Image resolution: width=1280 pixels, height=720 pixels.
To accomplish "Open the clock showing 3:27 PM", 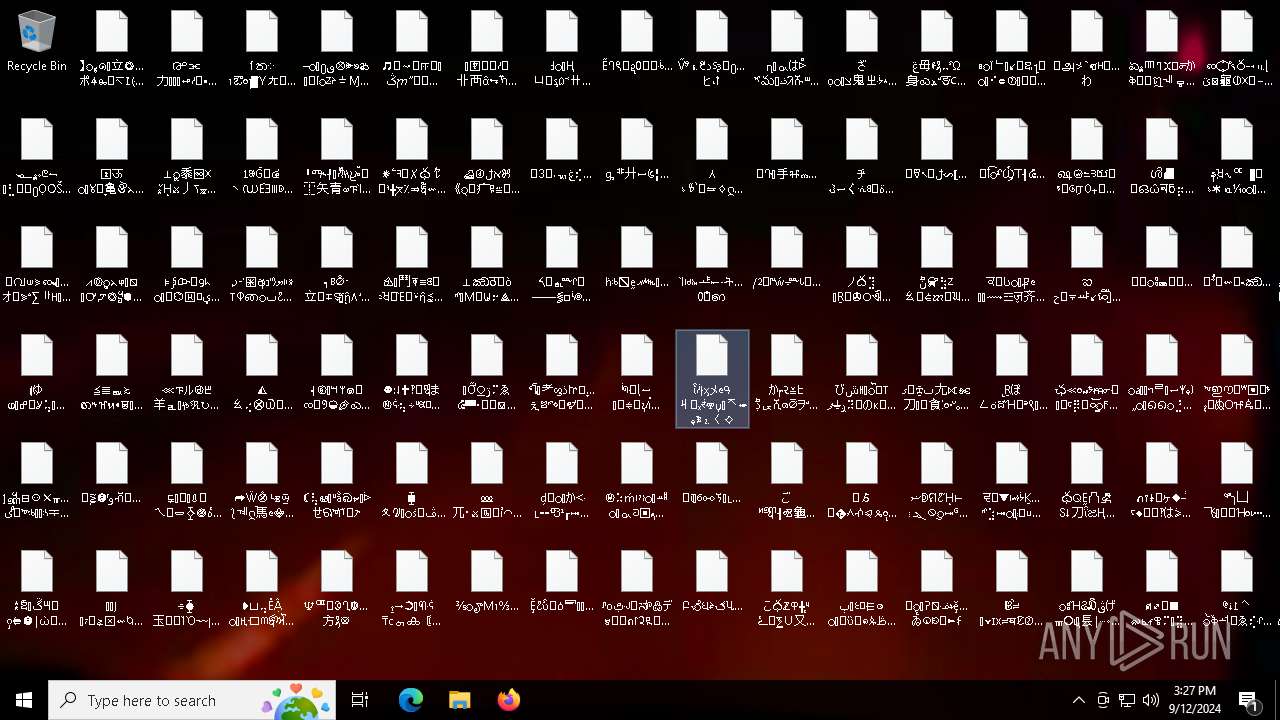I will coord(1194,700).
